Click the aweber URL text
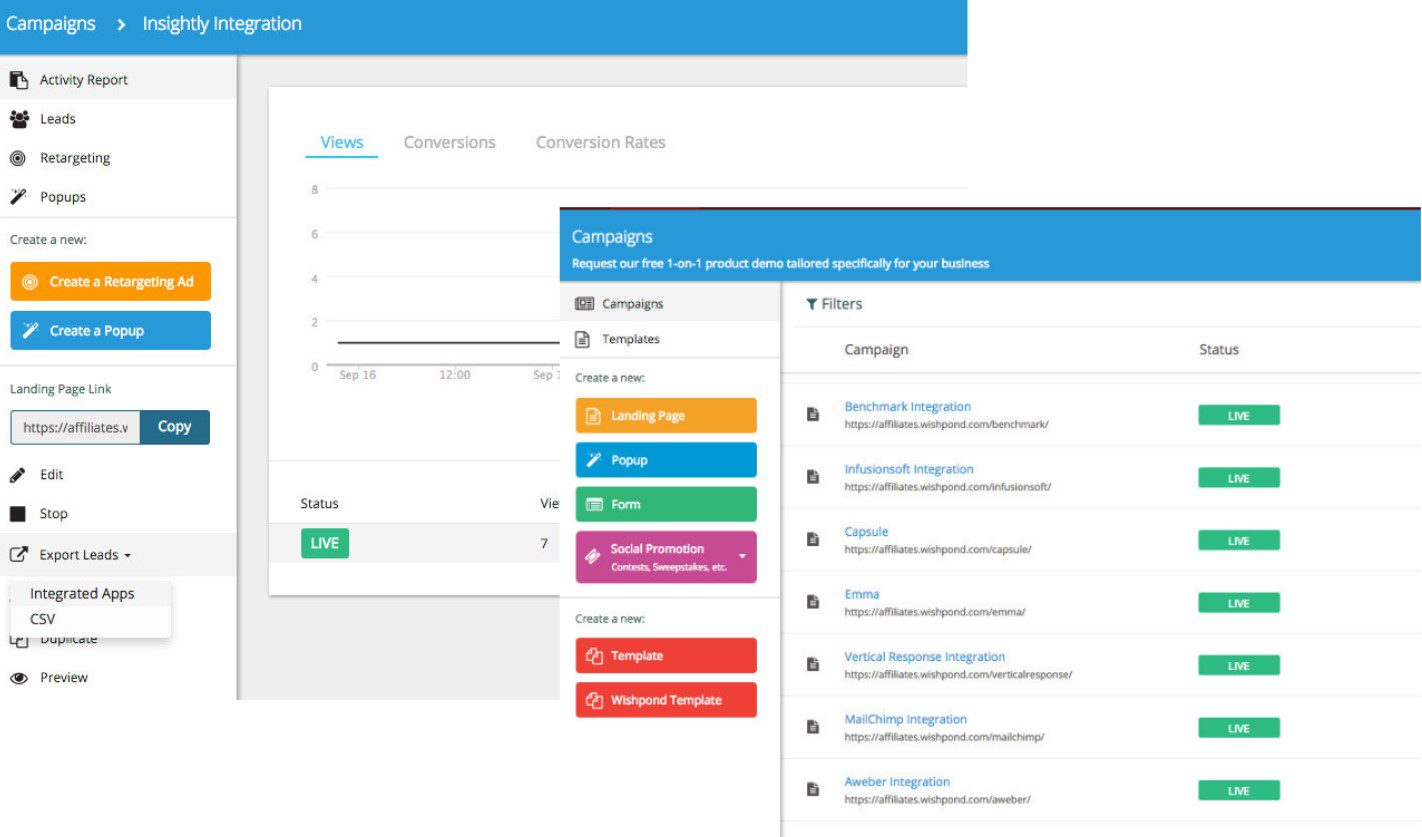 937,800
